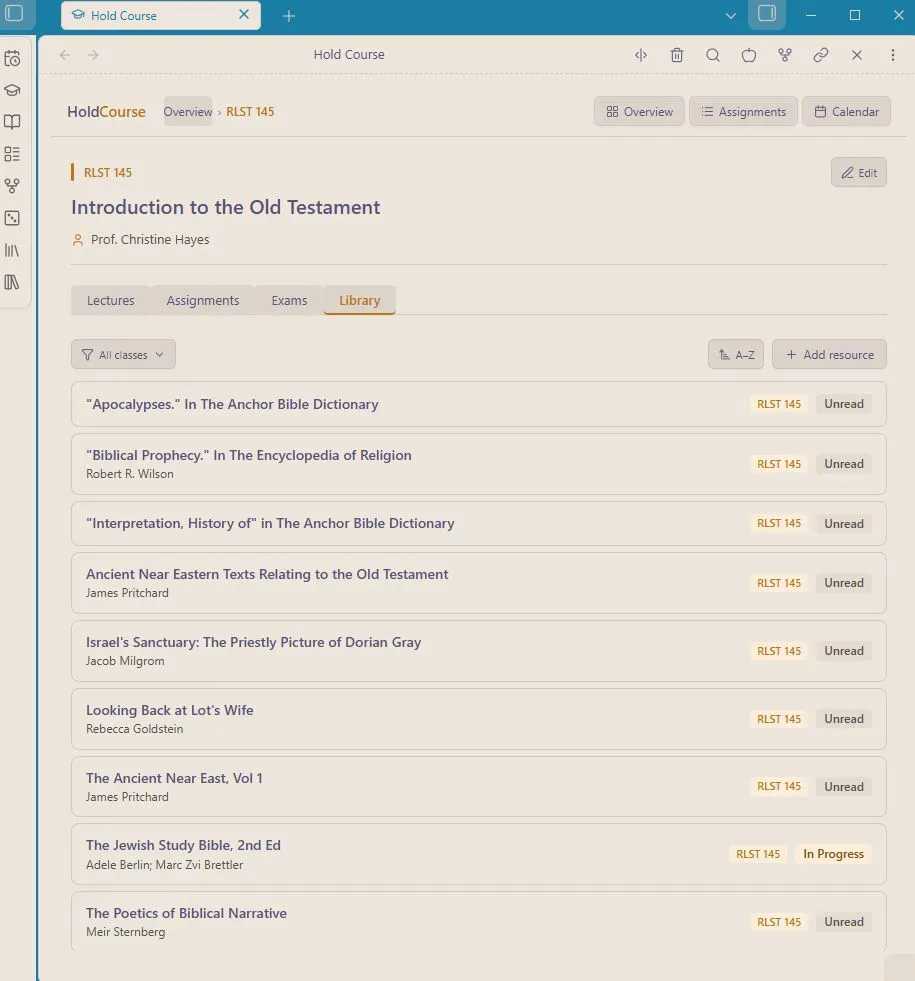Toggle the left sidebar panel icon
This screenshot has width=915, height=981.
click(x=14, y=13)
